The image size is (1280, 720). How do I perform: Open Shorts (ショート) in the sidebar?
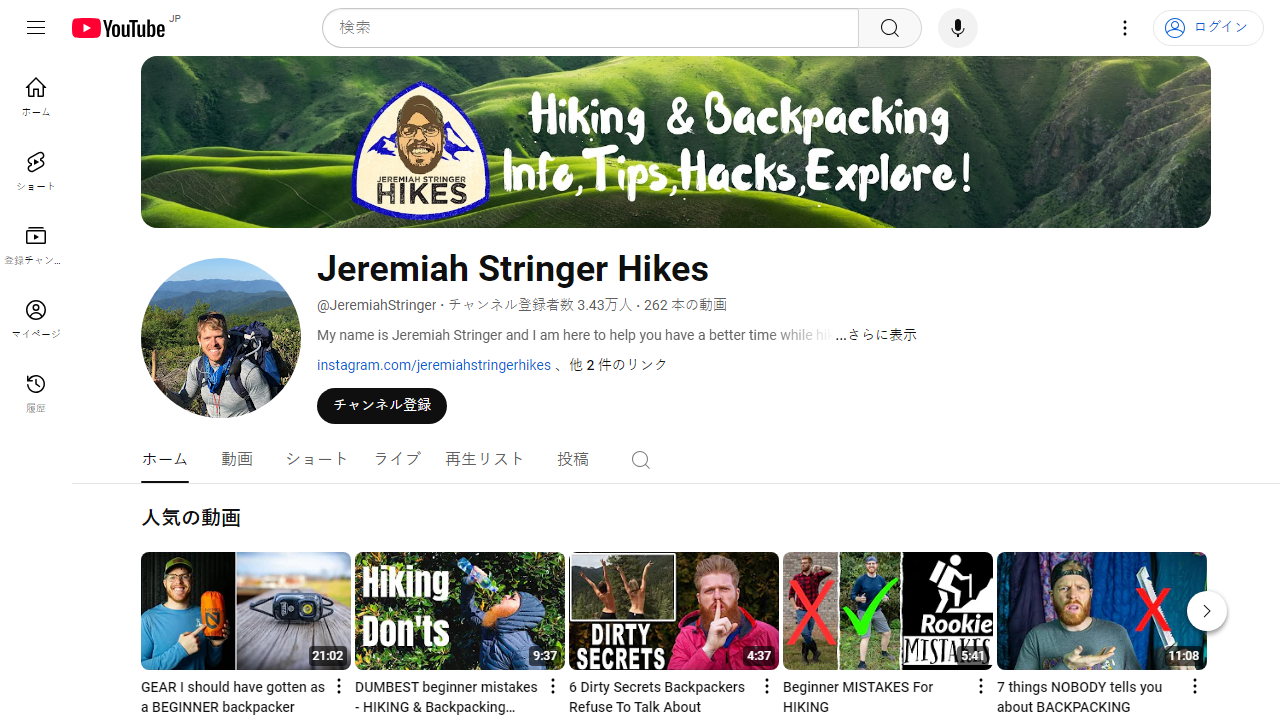coord(36,171)
